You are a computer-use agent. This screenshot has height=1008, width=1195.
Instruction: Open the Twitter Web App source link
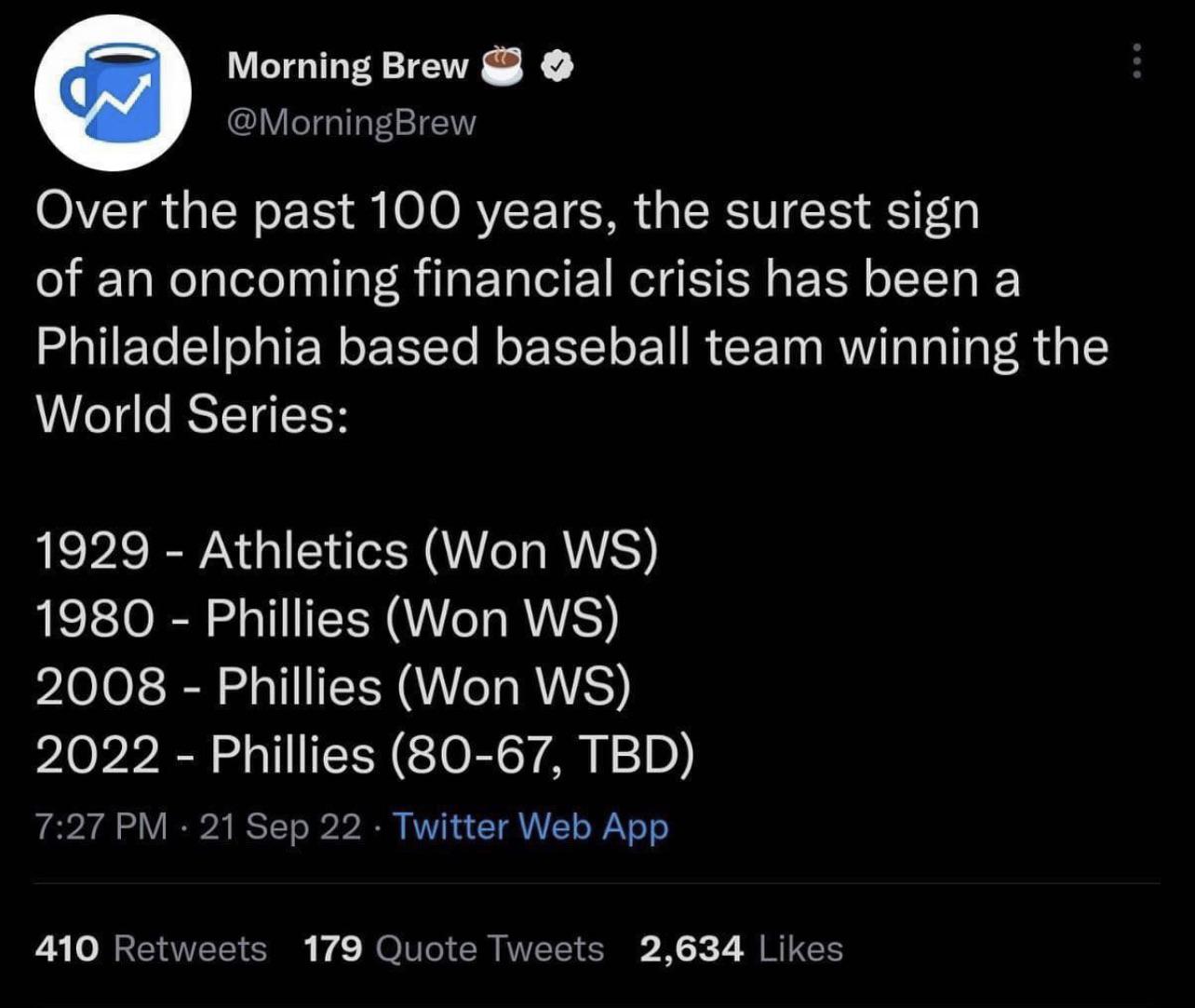(x=530, y=826)
